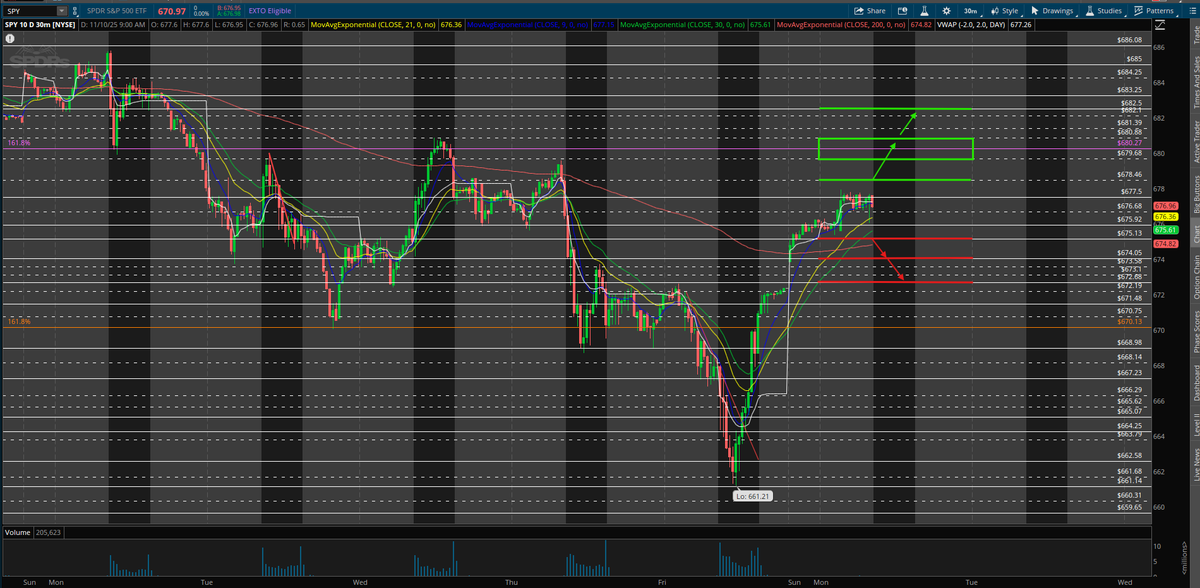Image resolution: width=1200 pixels, height=588 pixels.
Task: Click the $670.13 orange price level label
Action: (1130, 322)
